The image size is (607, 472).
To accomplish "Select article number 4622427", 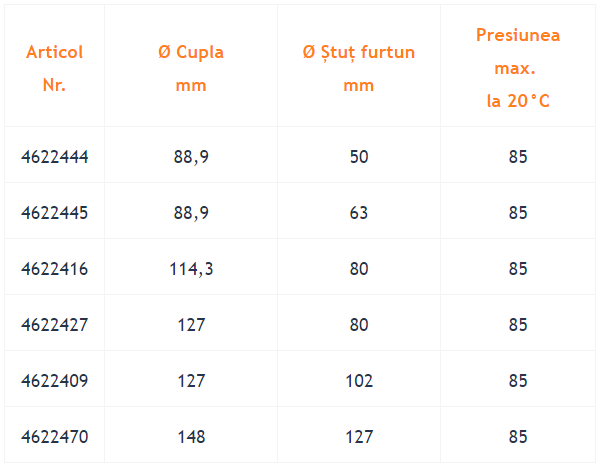I will coord(55,325).
